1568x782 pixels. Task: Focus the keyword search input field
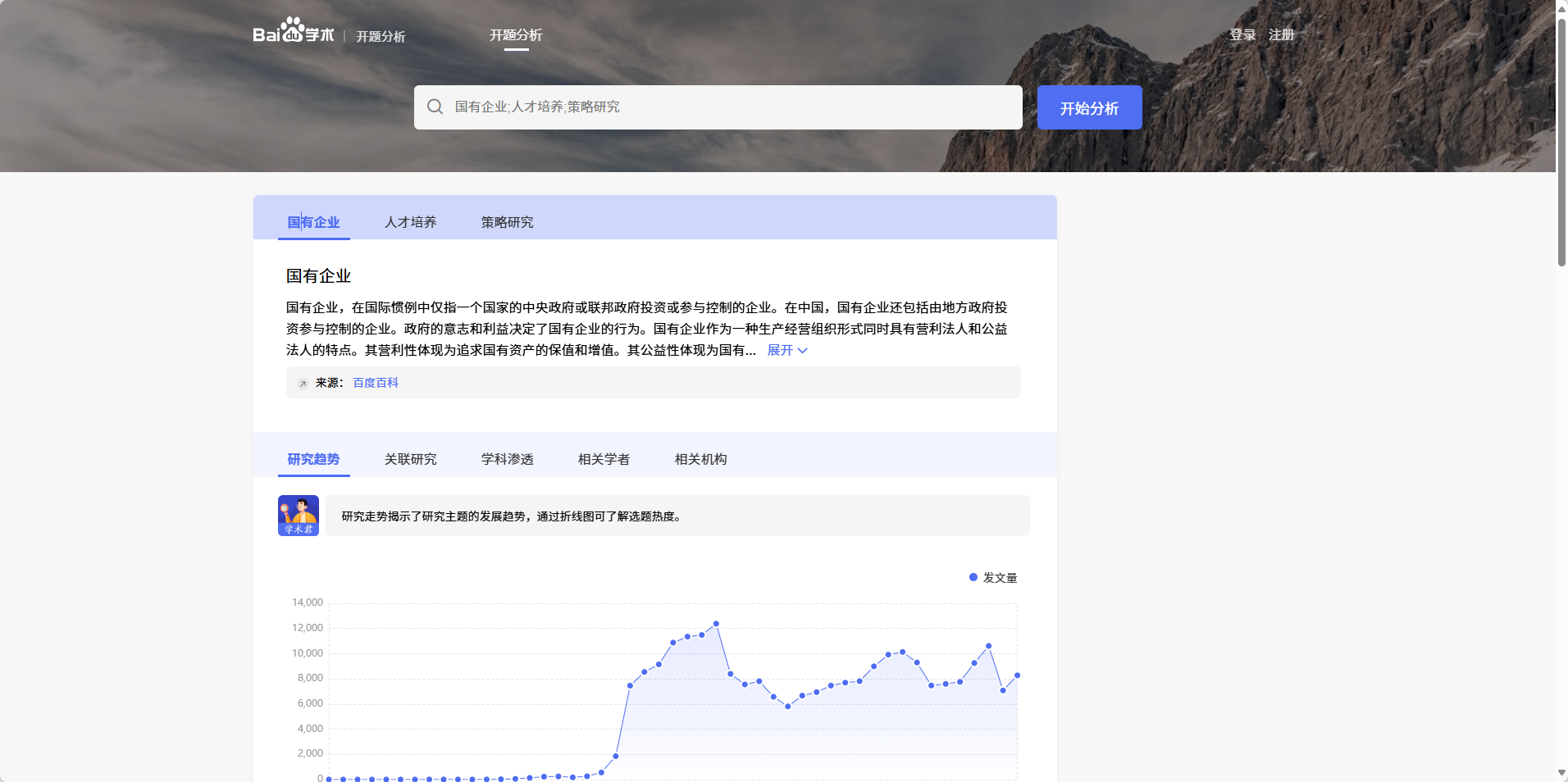click(718, 107)
